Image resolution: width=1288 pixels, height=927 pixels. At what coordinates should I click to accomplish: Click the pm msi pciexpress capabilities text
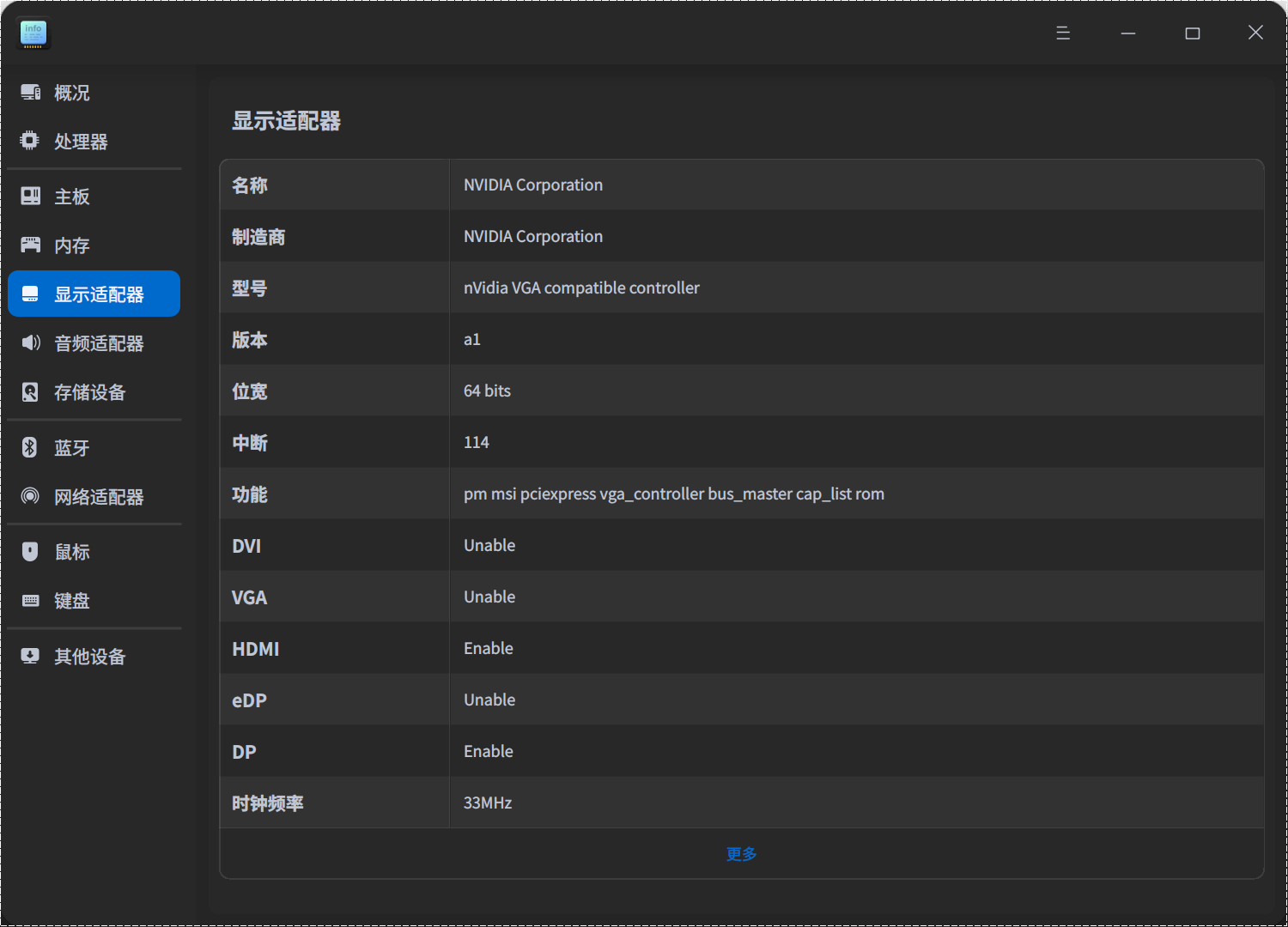pyautogui.click(x=674, y=494)
